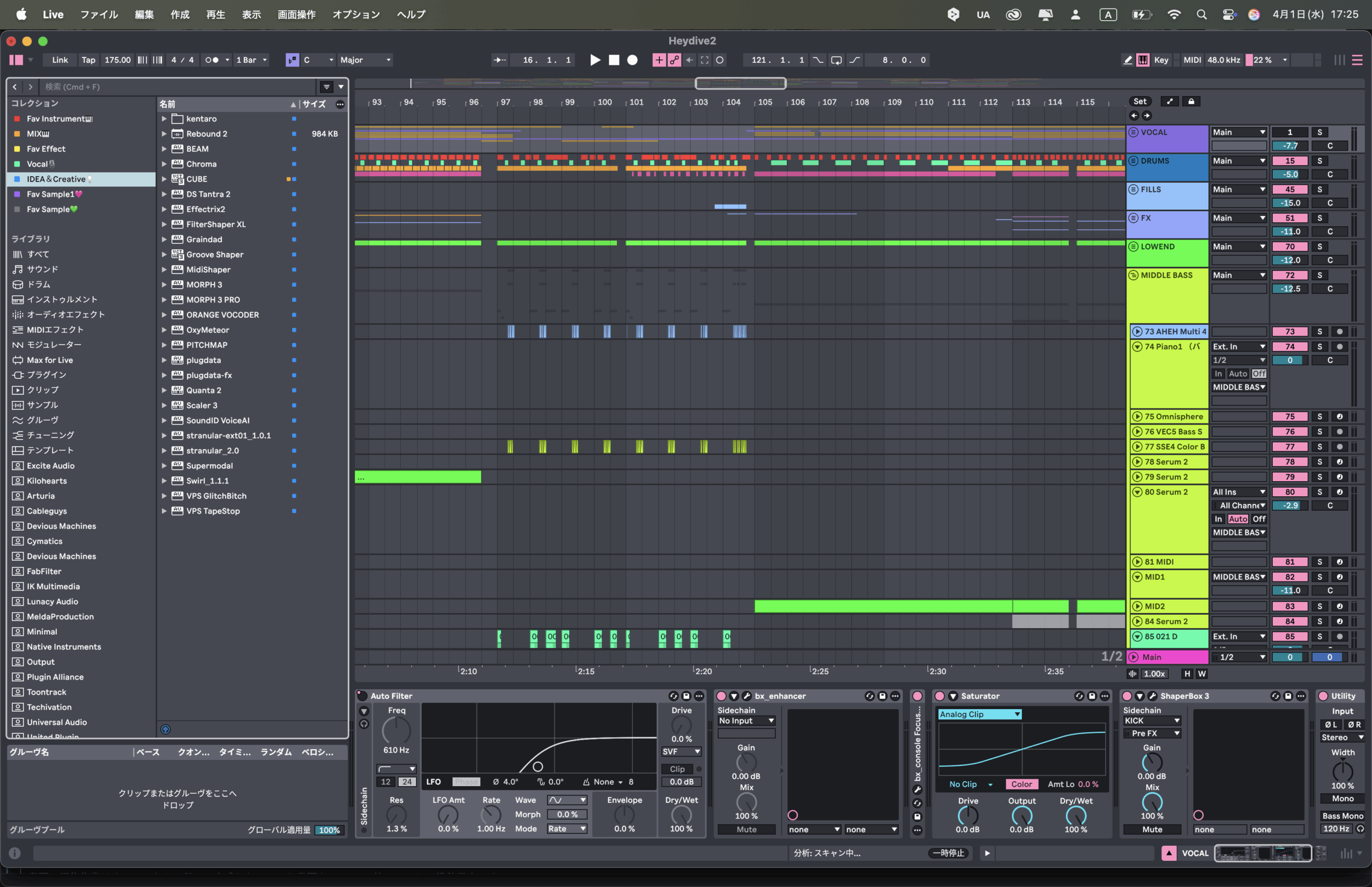This screenshot has width=1372, height=887.
Task: Click the transport Stop button
Action: tap(614, 60)
